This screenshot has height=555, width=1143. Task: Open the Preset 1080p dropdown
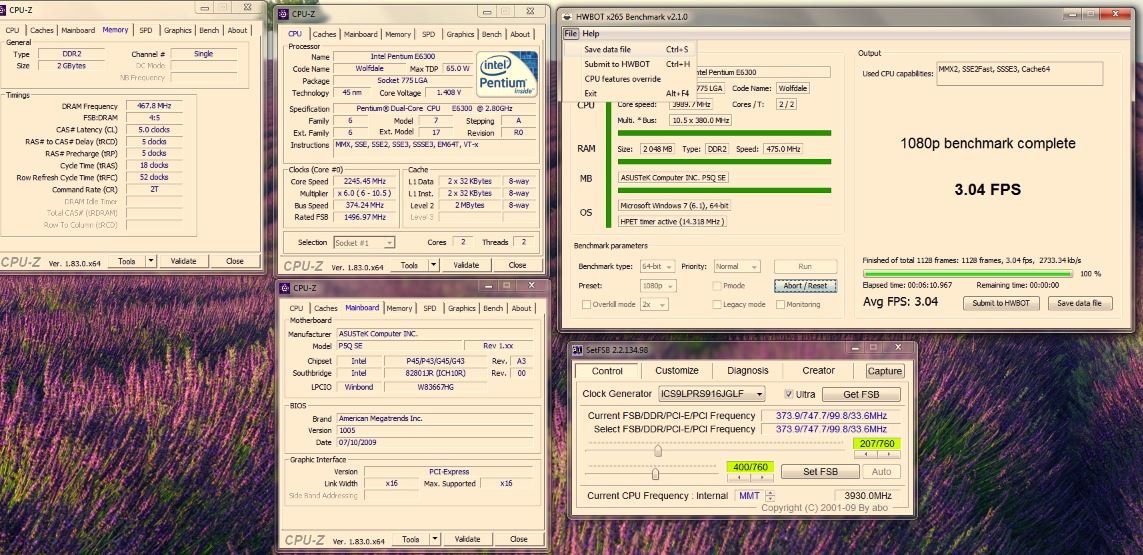pos(658,286)
